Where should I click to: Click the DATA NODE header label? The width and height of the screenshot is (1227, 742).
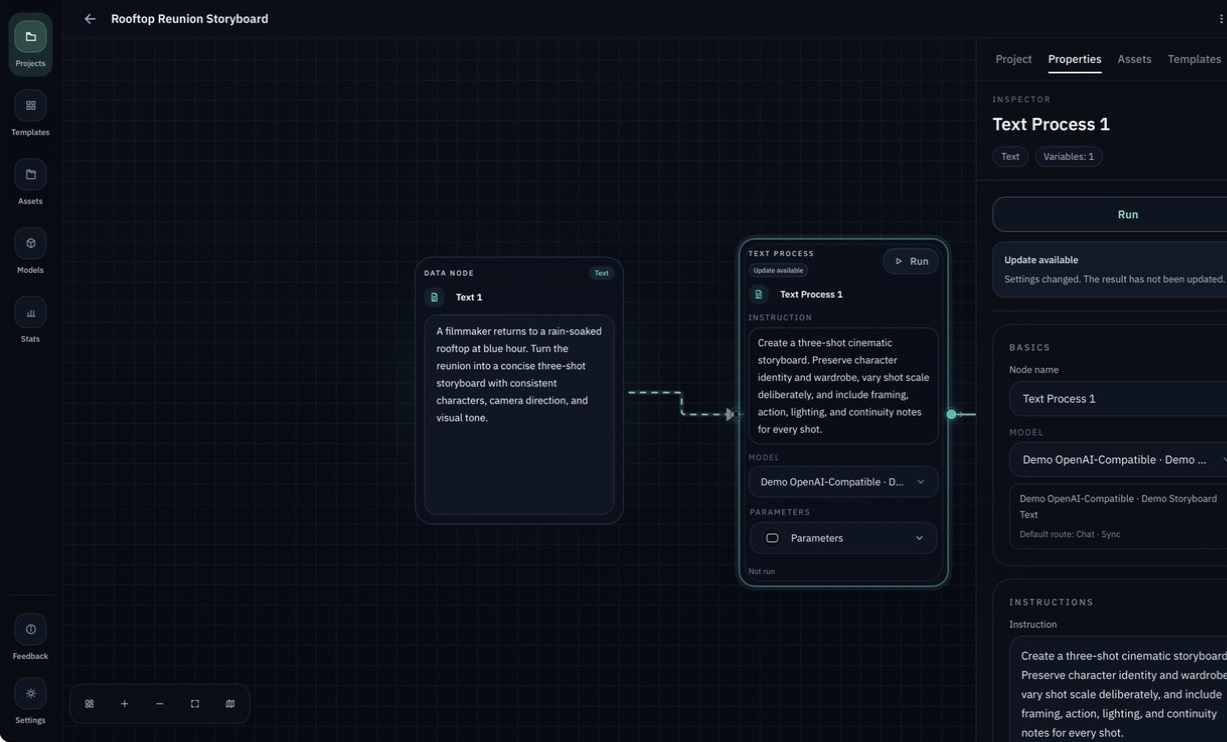pyautogui.click(x=449, y=273)
